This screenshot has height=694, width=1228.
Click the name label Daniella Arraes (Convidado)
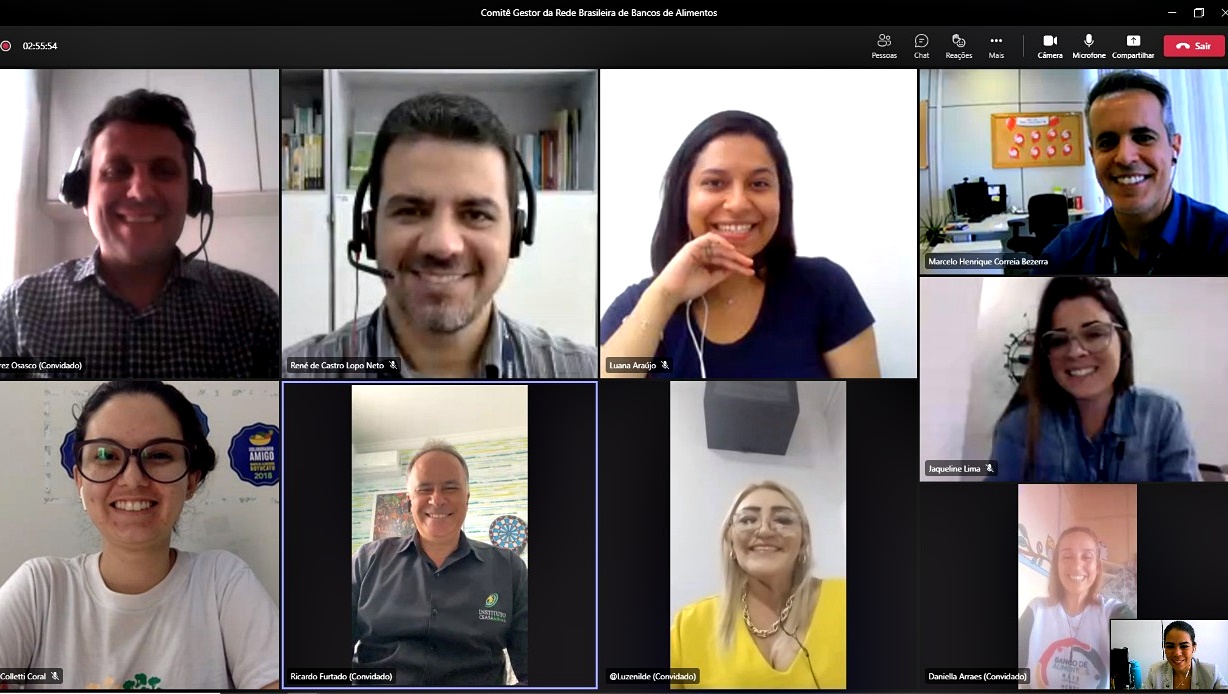coord(977,677)
